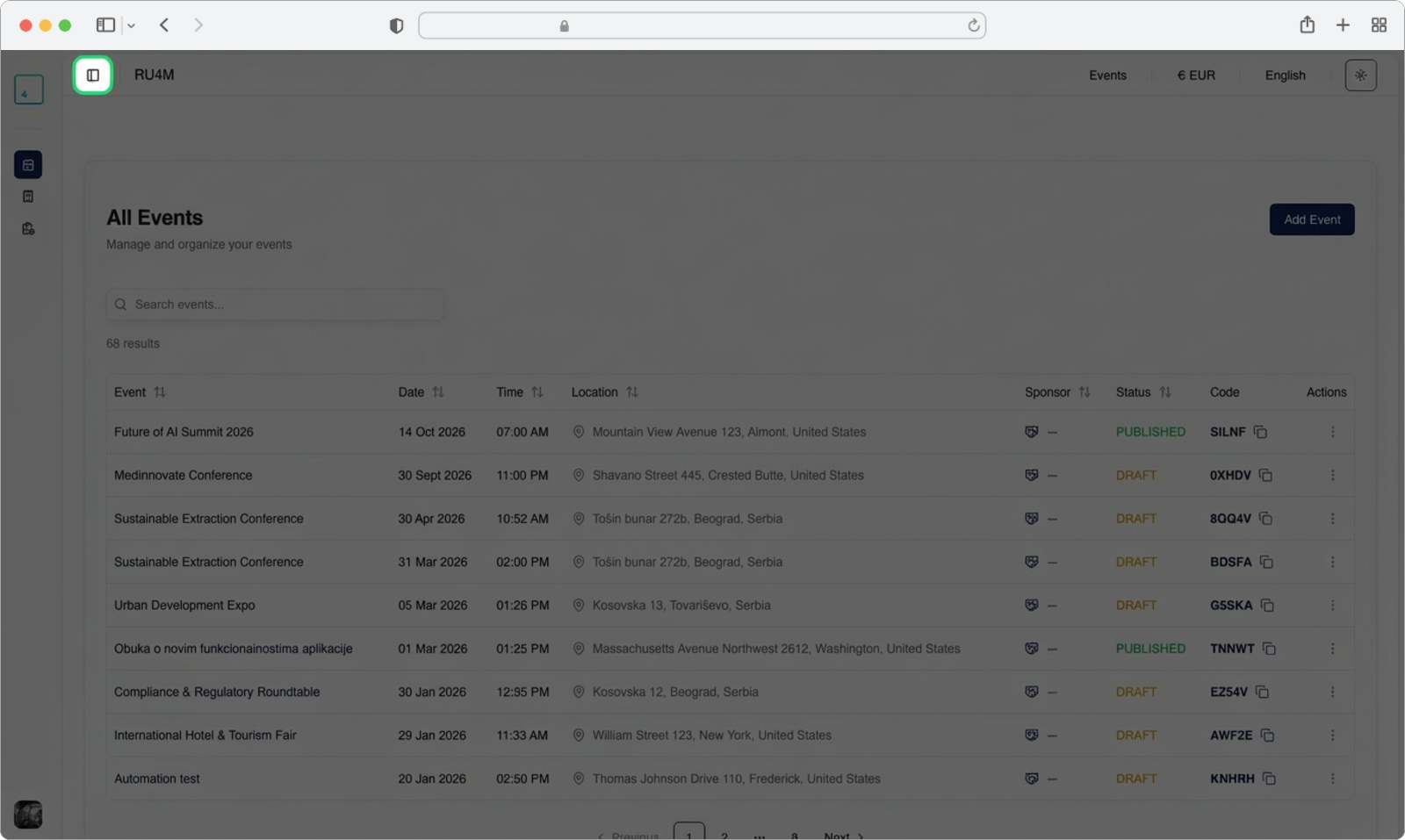Copy the SILNF event code
This screenshot has height=840, width=1405.
click(x=1260, y=432)
